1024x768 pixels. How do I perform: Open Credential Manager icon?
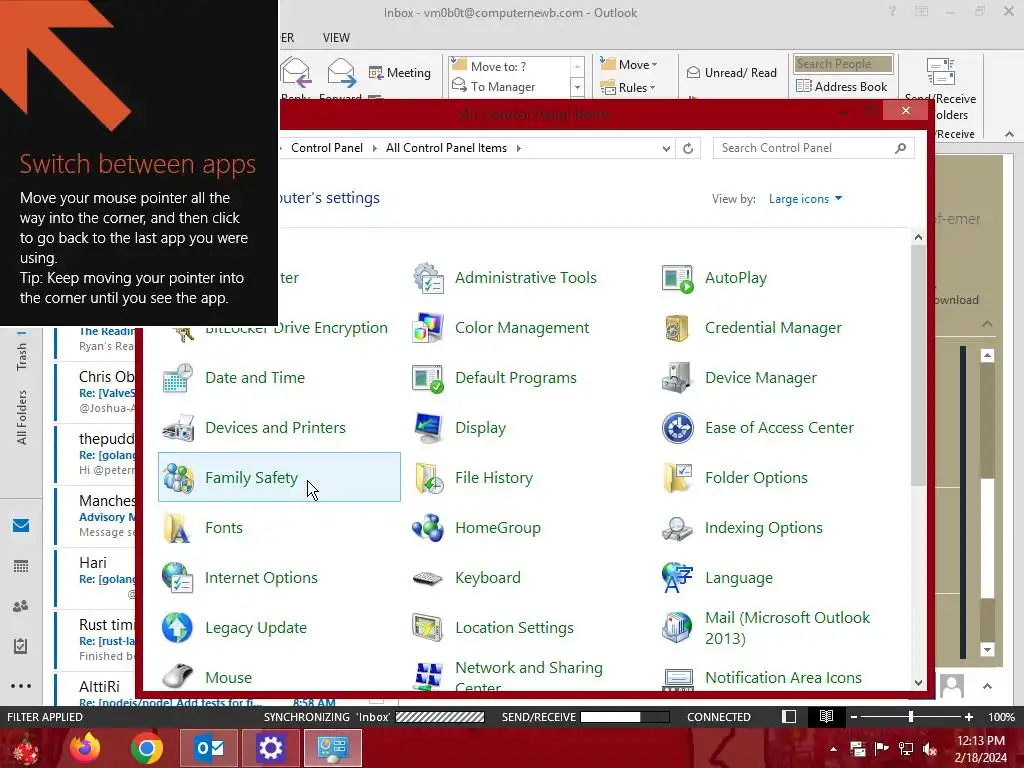click(677, 328)
